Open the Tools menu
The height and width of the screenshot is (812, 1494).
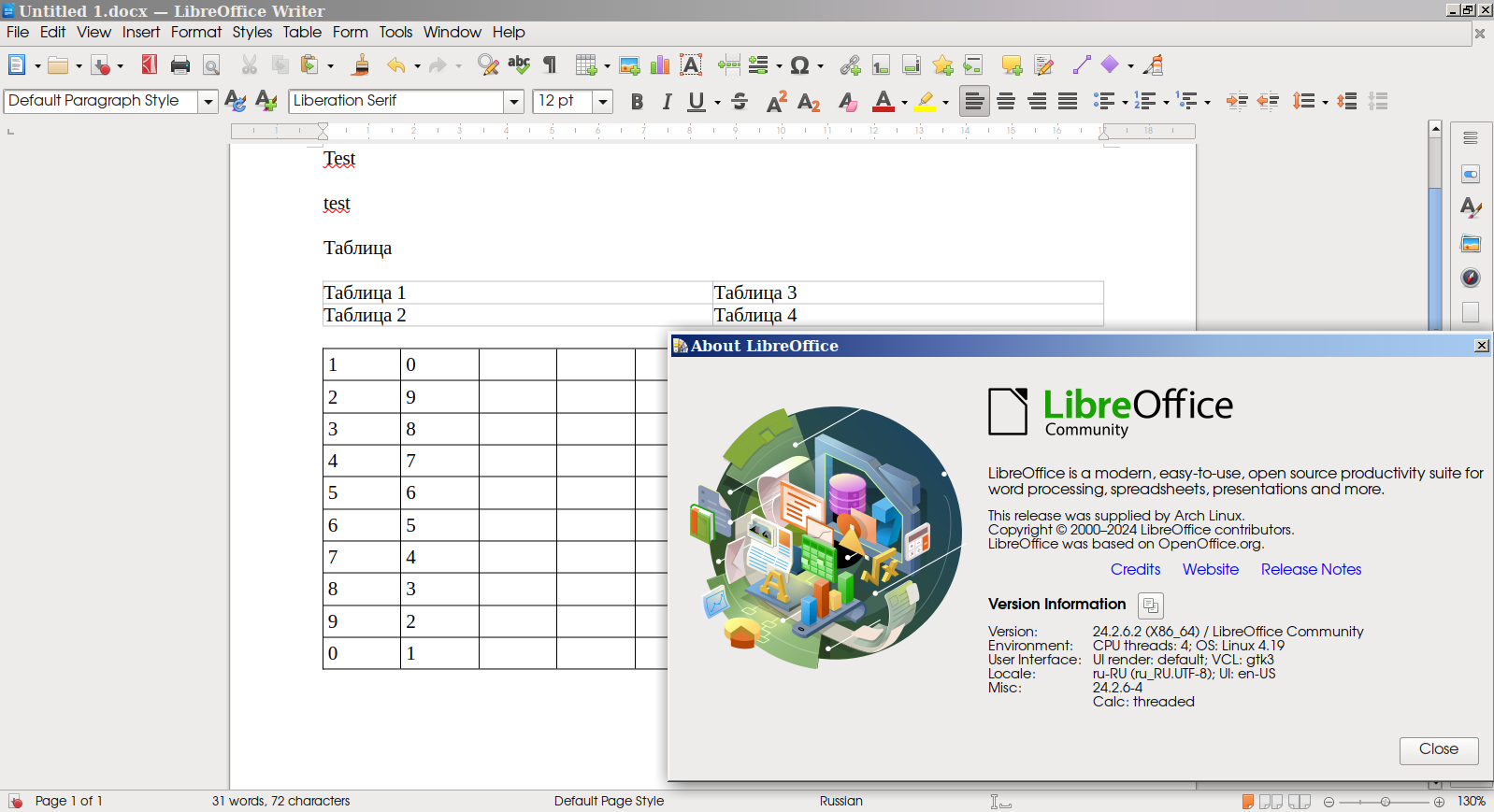click(x=395, y=32)
